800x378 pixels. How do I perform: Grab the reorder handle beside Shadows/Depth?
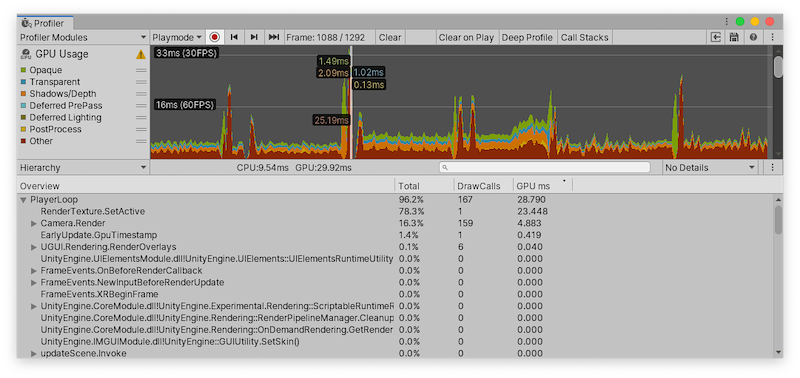coord(141,93)
